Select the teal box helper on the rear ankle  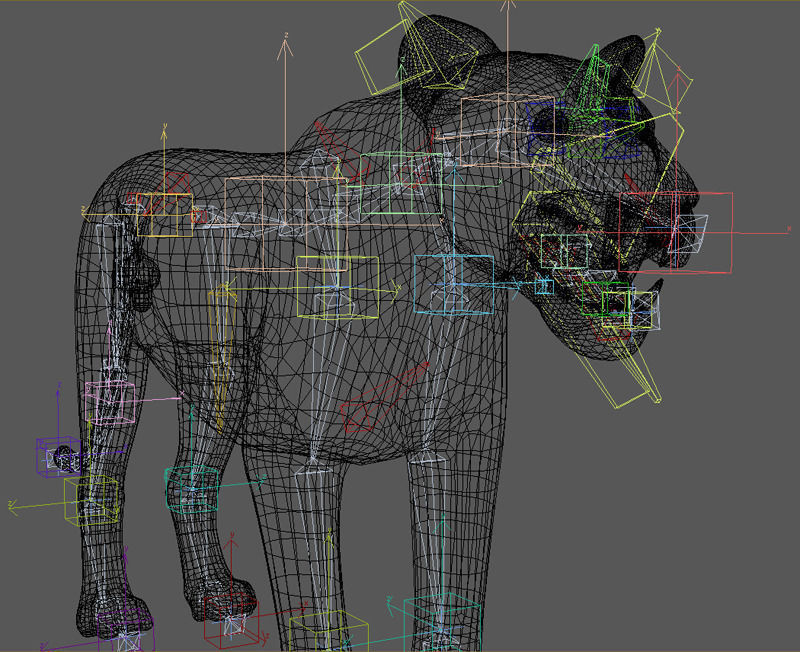(x=192, y=489)
